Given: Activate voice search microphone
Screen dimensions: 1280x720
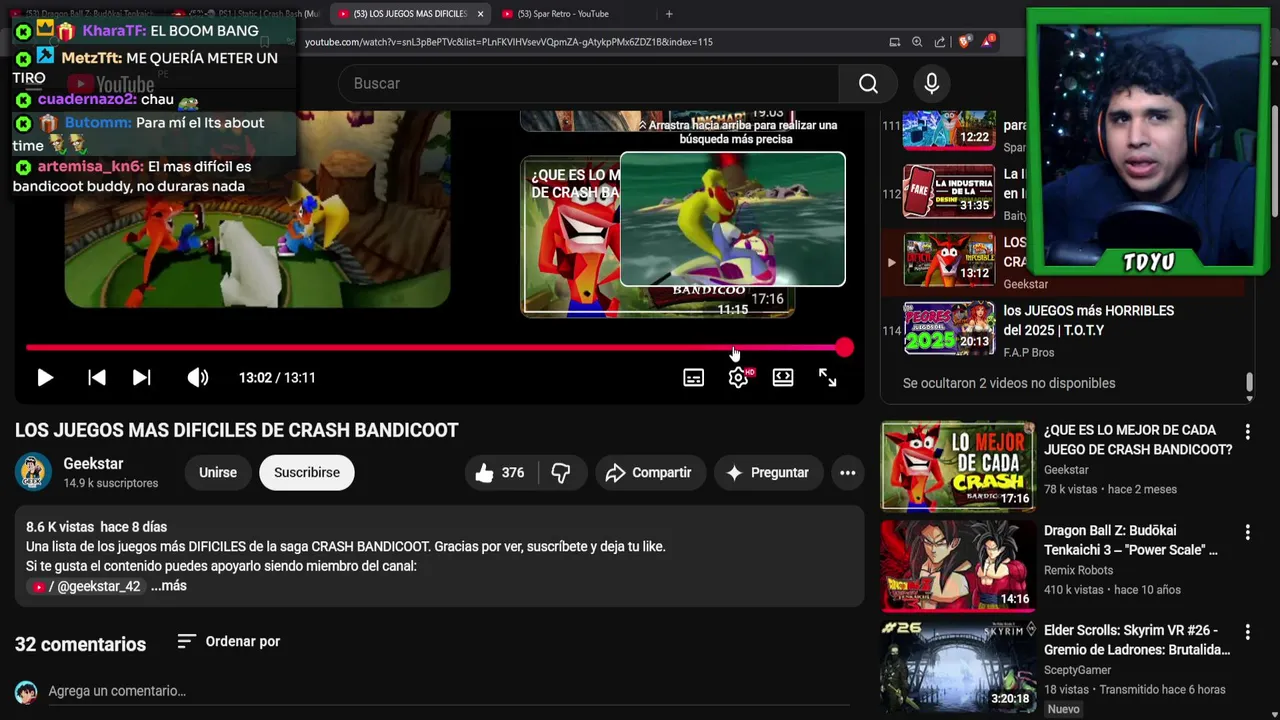Looking at the screenshot, I should pos(931,83).
